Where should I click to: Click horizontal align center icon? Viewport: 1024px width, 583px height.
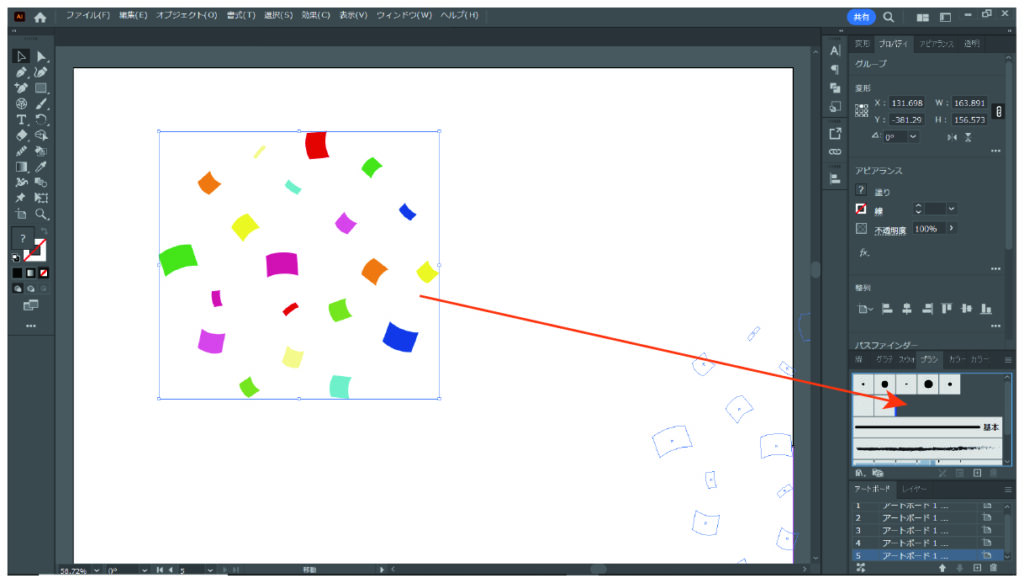pyautogui.click(x=906, y=308)
